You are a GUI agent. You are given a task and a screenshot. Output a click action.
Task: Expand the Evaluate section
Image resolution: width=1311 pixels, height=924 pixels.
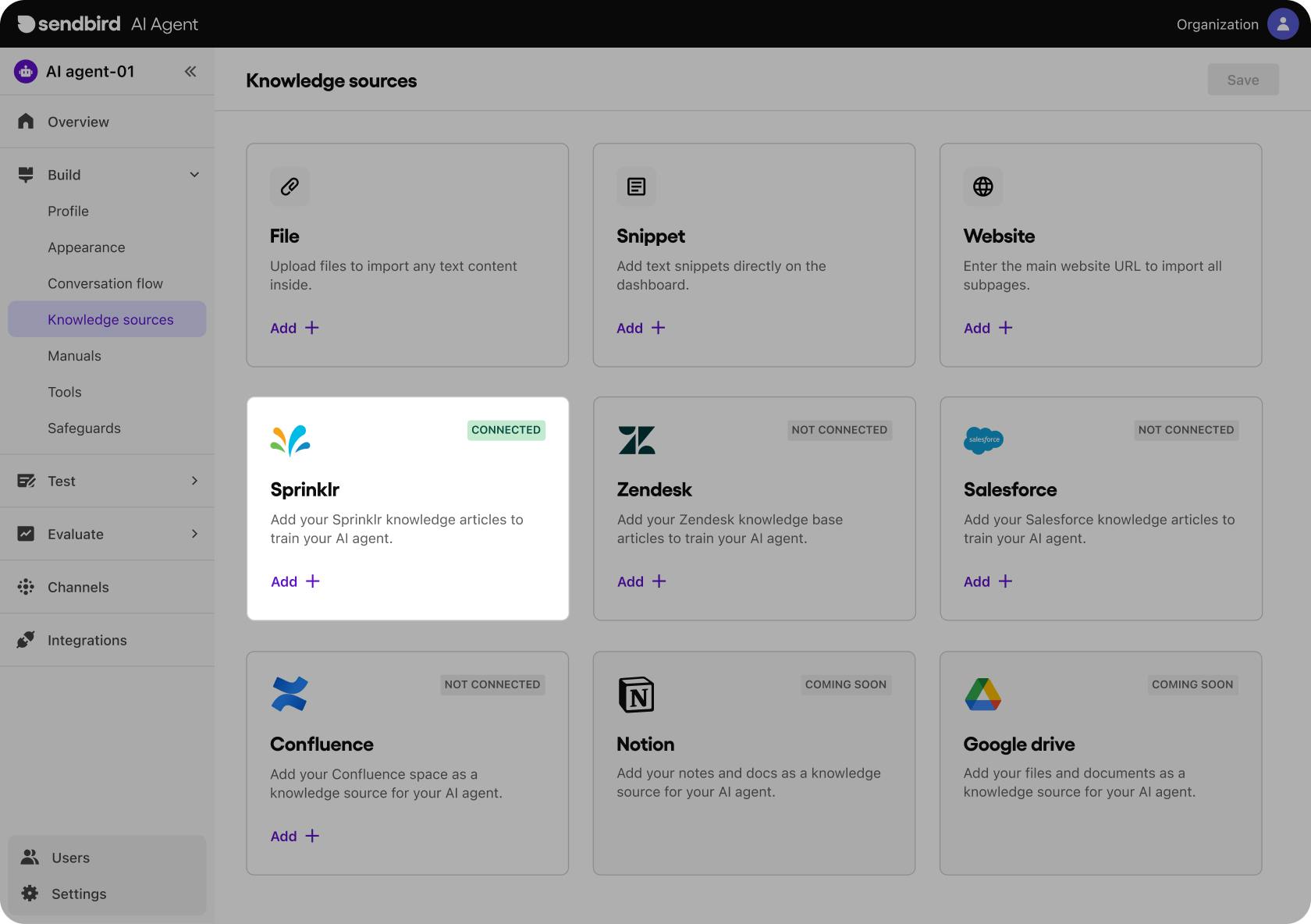pyautogui.click(x=194, y=534)
